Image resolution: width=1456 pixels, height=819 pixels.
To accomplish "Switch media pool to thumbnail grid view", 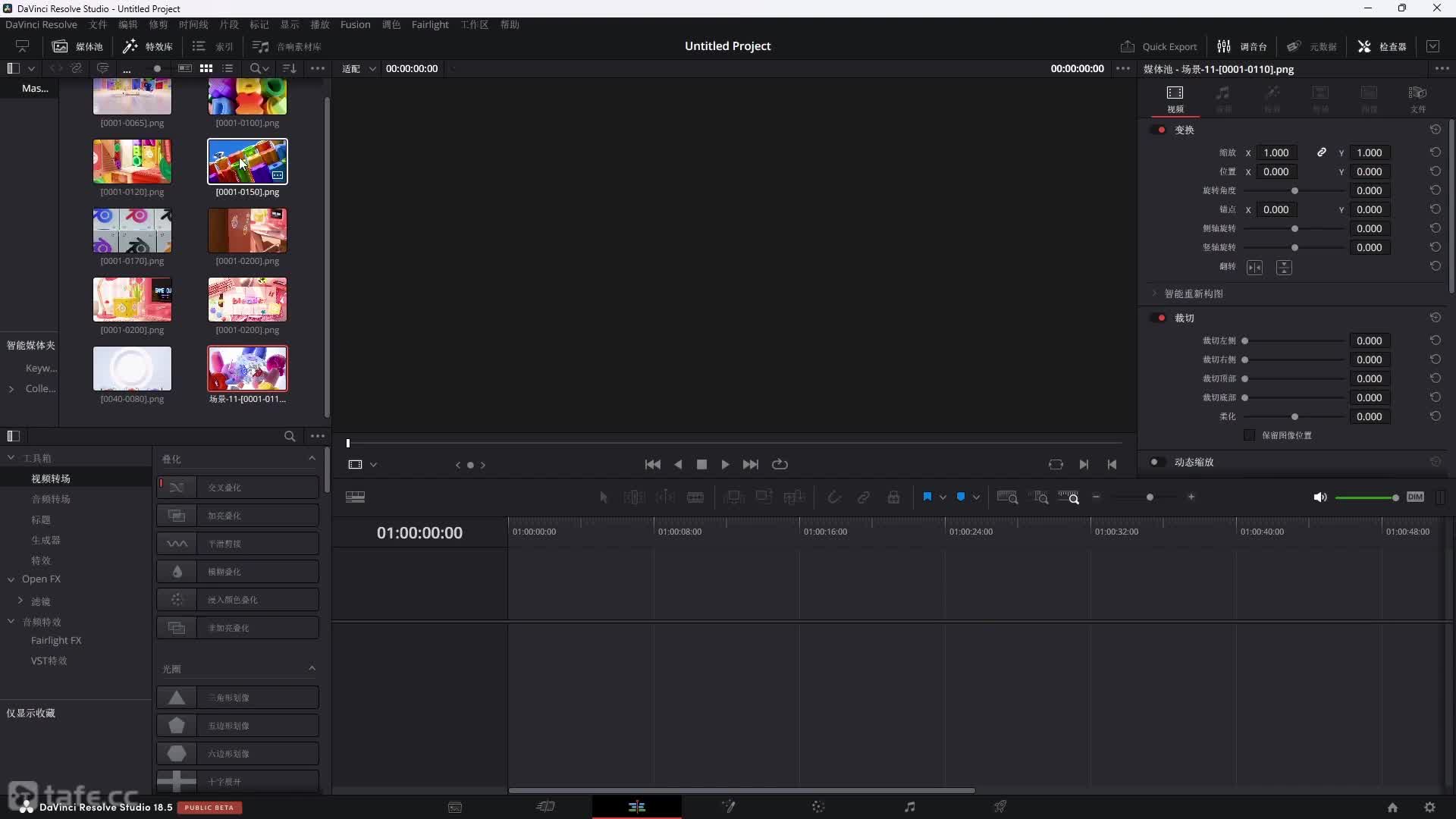I will (x=206, y=68).
